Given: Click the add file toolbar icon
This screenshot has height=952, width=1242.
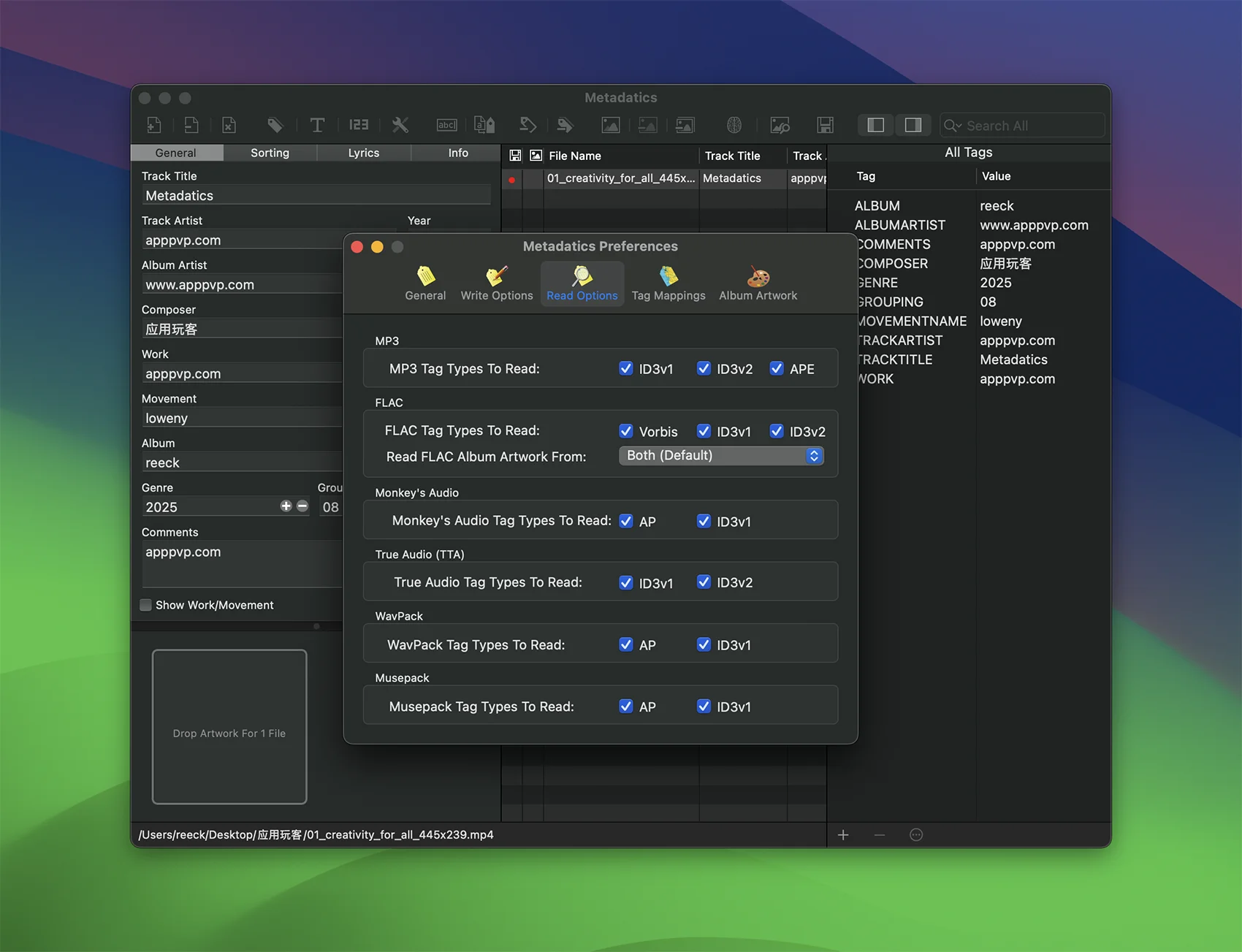Looking at the screenshot, I should 154,125.
